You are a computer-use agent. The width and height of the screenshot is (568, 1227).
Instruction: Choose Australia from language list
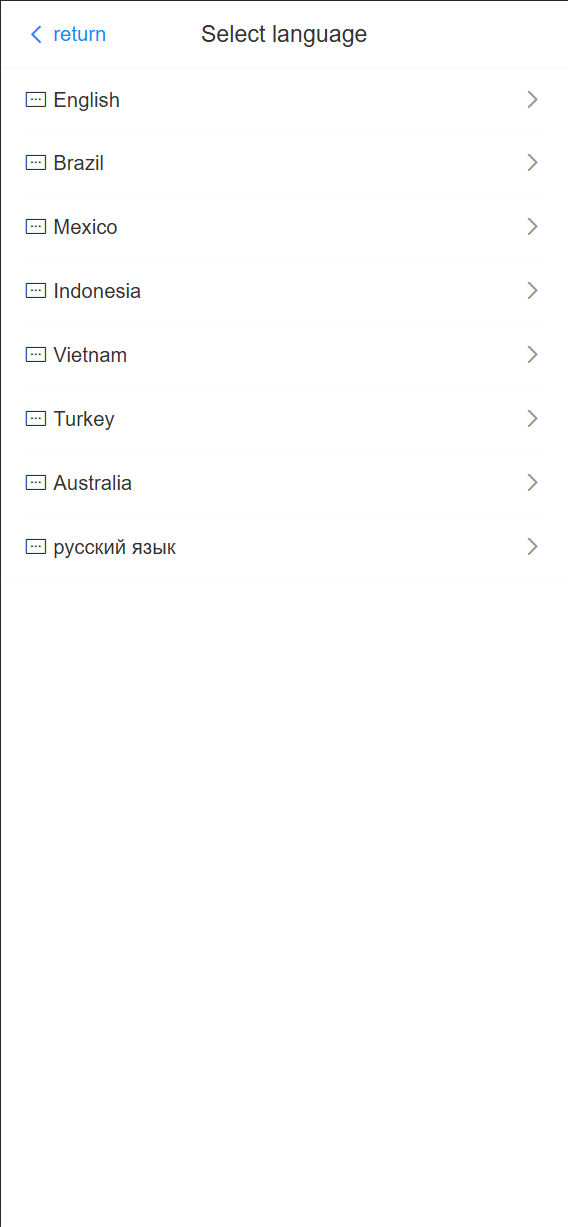[x=284, y=483]
